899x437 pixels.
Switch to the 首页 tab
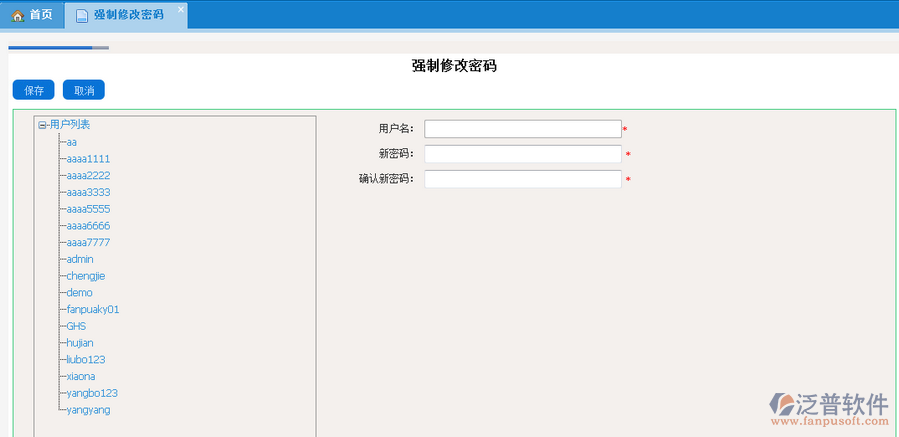coord(32,15)
